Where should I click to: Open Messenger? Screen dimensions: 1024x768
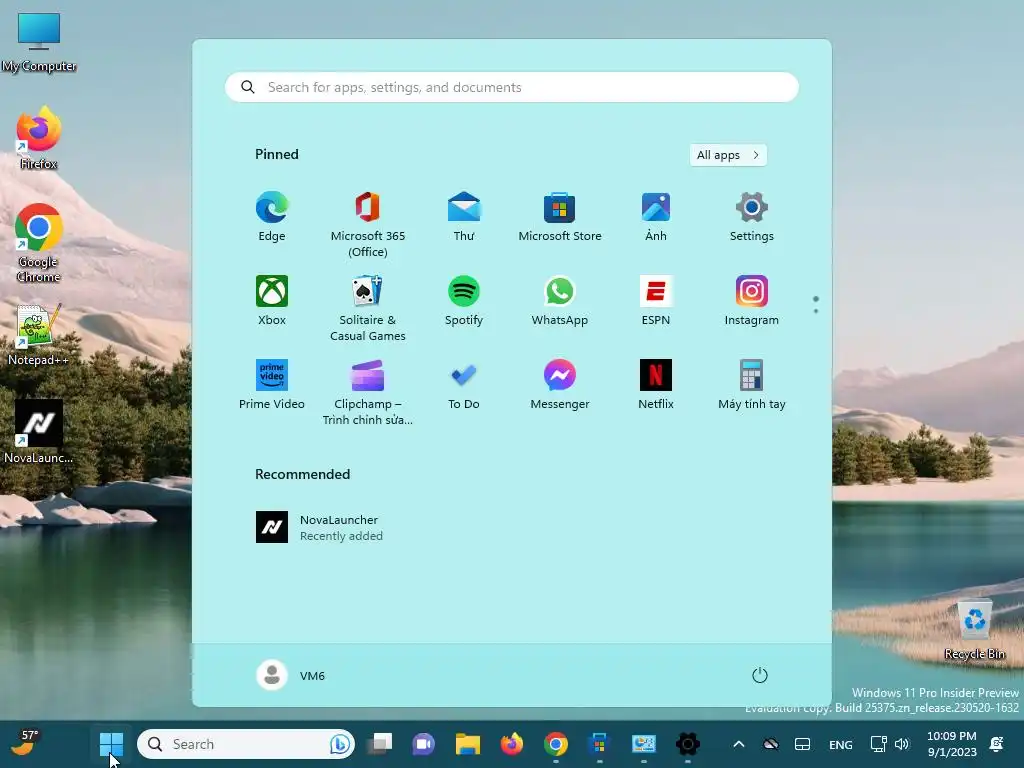(560, 385)
